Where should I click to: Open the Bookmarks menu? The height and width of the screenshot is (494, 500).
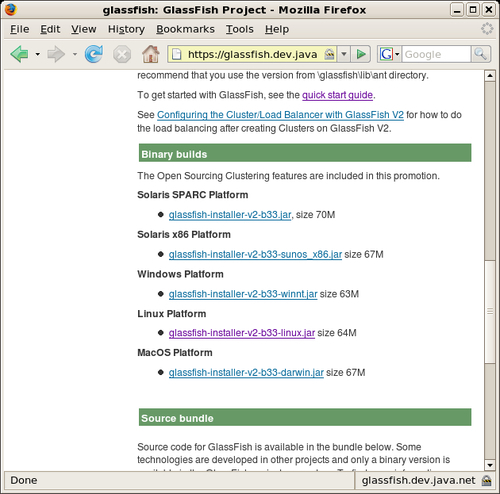pos(185,29)
